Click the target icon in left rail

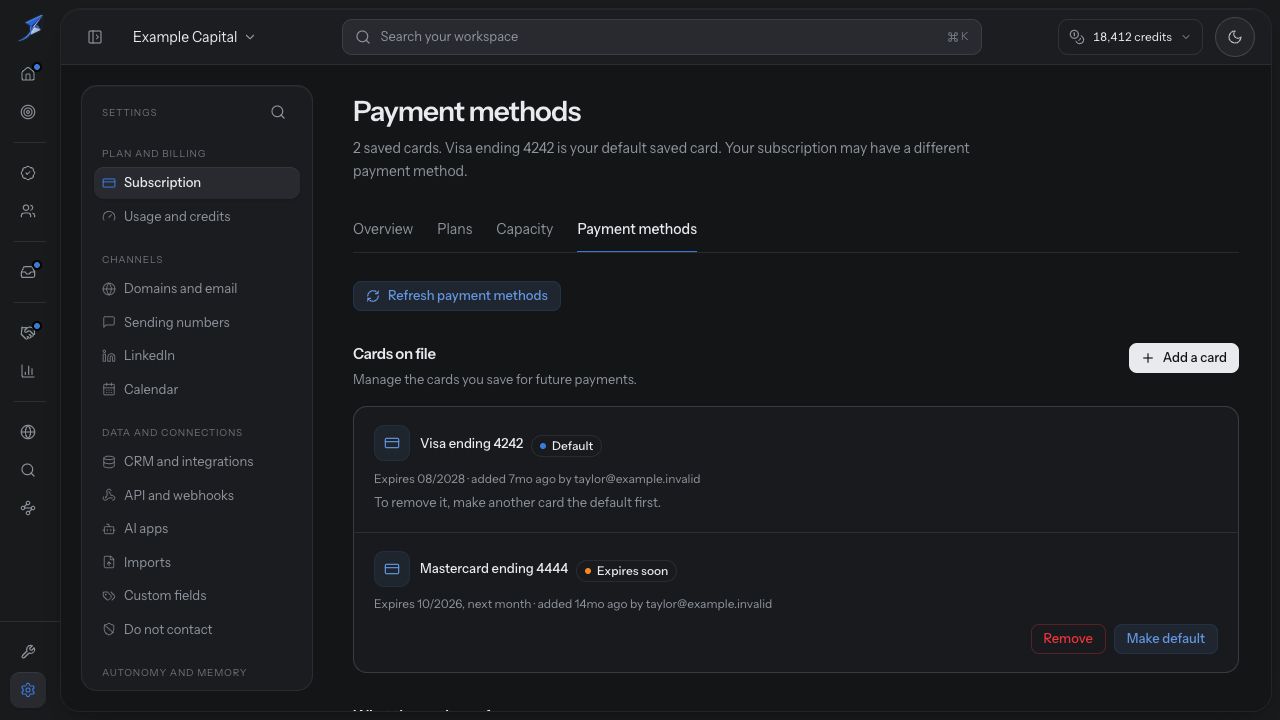pos(28,112)
